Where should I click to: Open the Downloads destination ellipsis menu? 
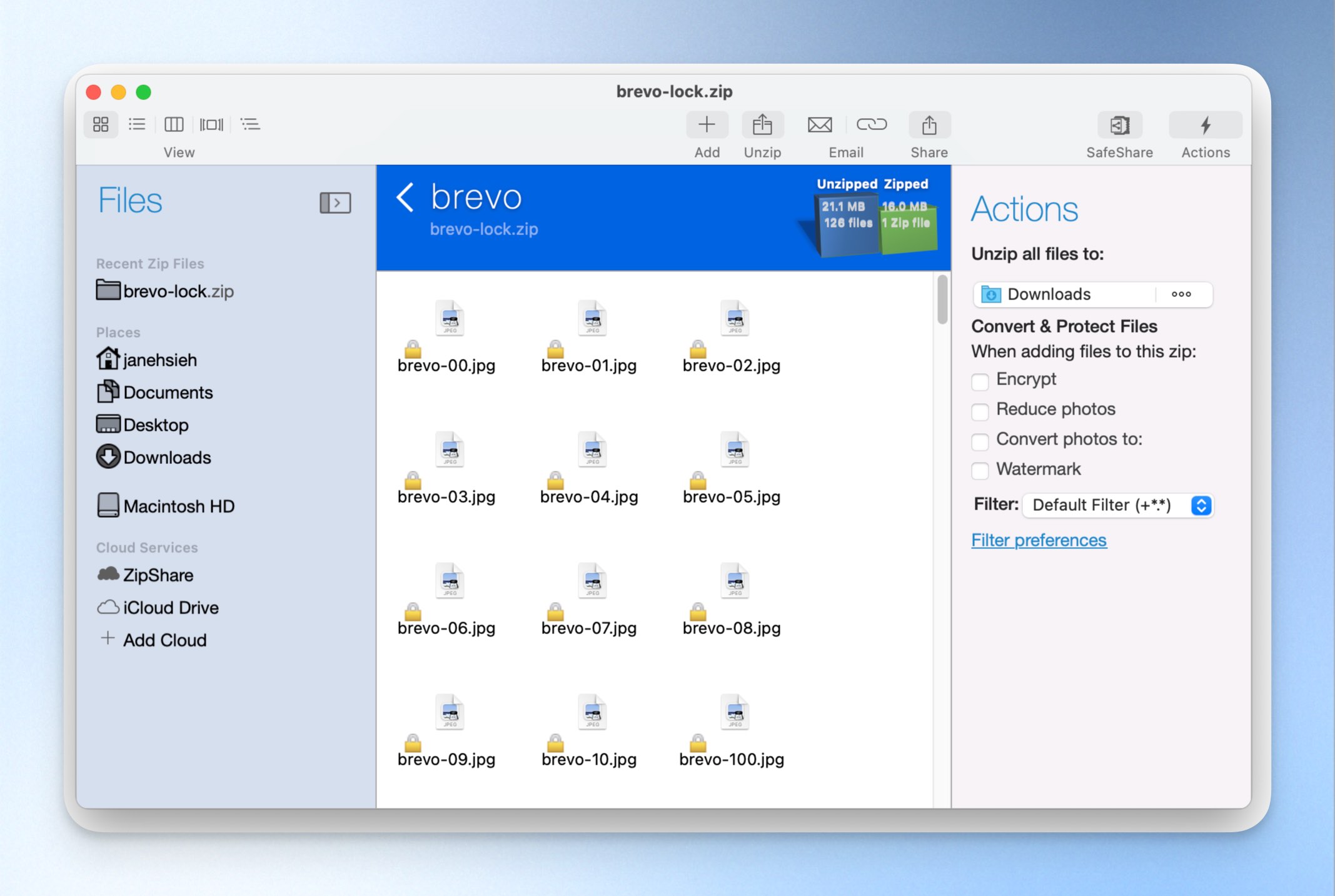(1181, 294)
